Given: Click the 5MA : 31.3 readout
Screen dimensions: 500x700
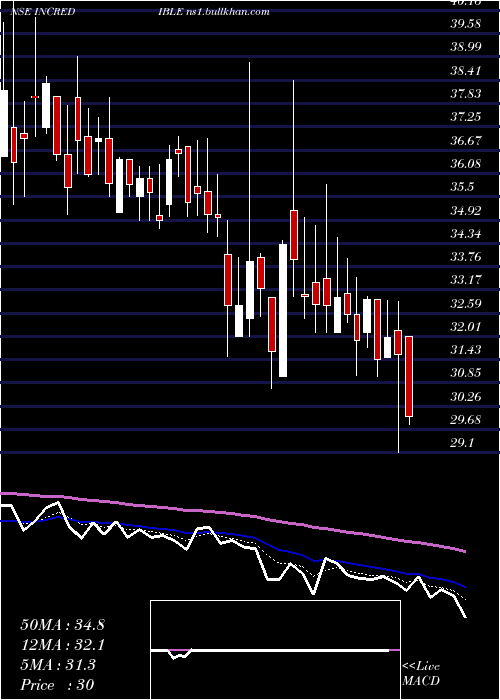Looking at the screenshot, I should (x=58, y=665).
